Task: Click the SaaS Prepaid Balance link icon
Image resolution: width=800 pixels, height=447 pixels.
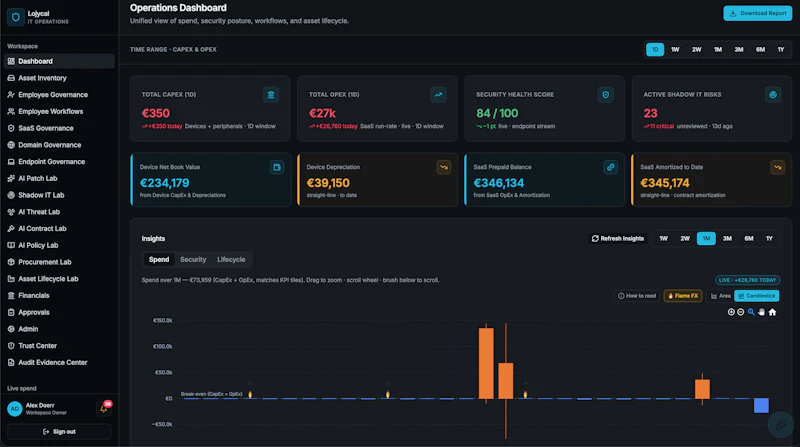Action: (x=611, y=167)
